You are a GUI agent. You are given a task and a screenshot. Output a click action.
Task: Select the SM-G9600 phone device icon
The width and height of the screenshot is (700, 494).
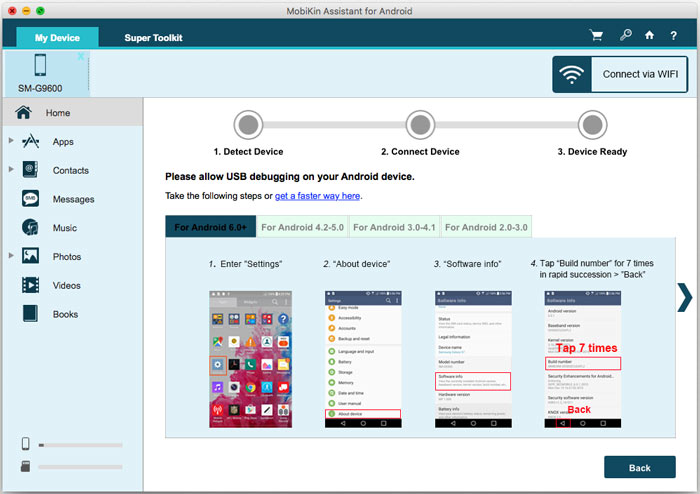pyautogui.click(x=40, y=65)
